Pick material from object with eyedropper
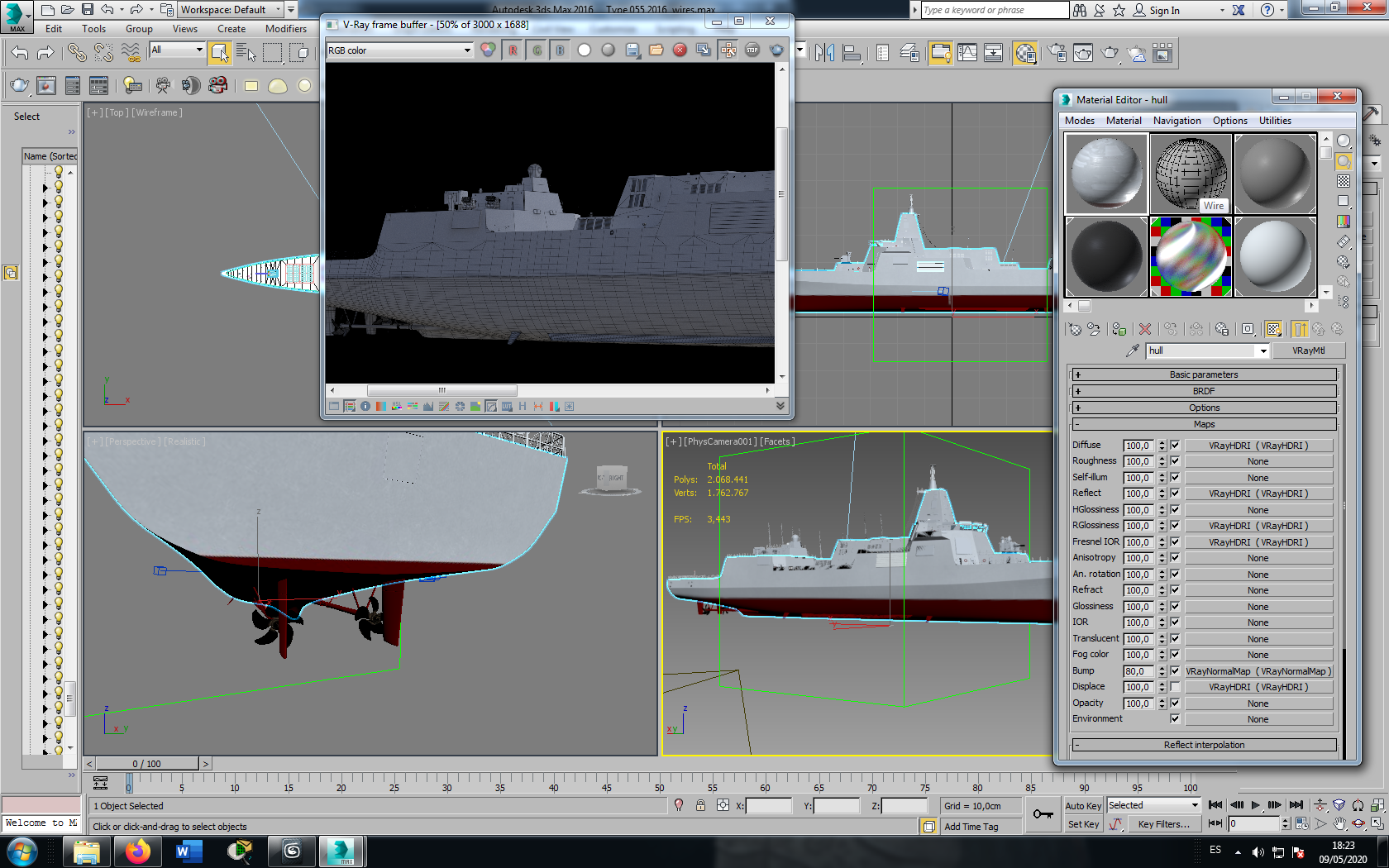Viewport: 1389px width, 868px height. click(1133, 351)
